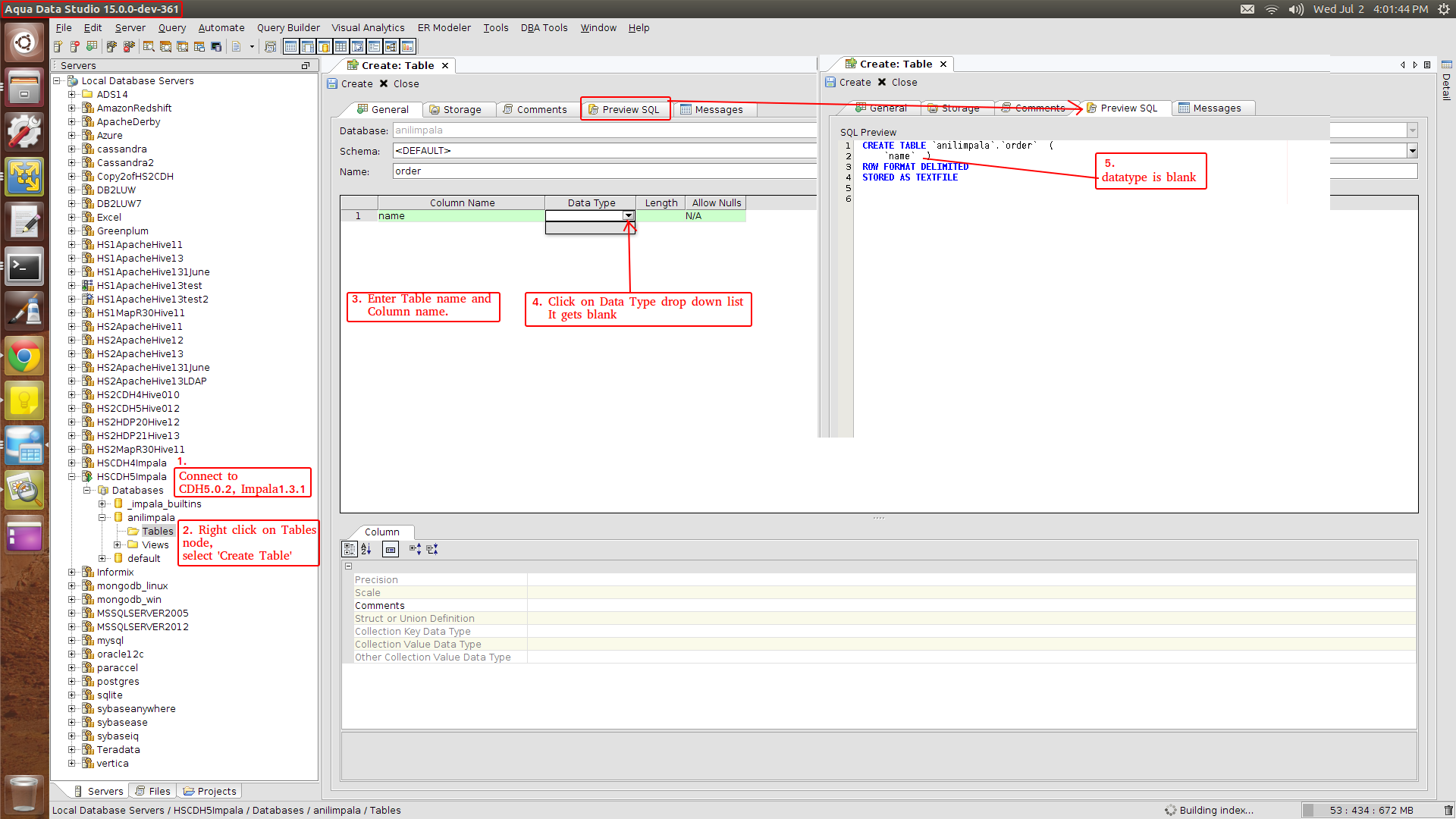Switch to the Storage tab
The image size is (1456, 819).
460,110
